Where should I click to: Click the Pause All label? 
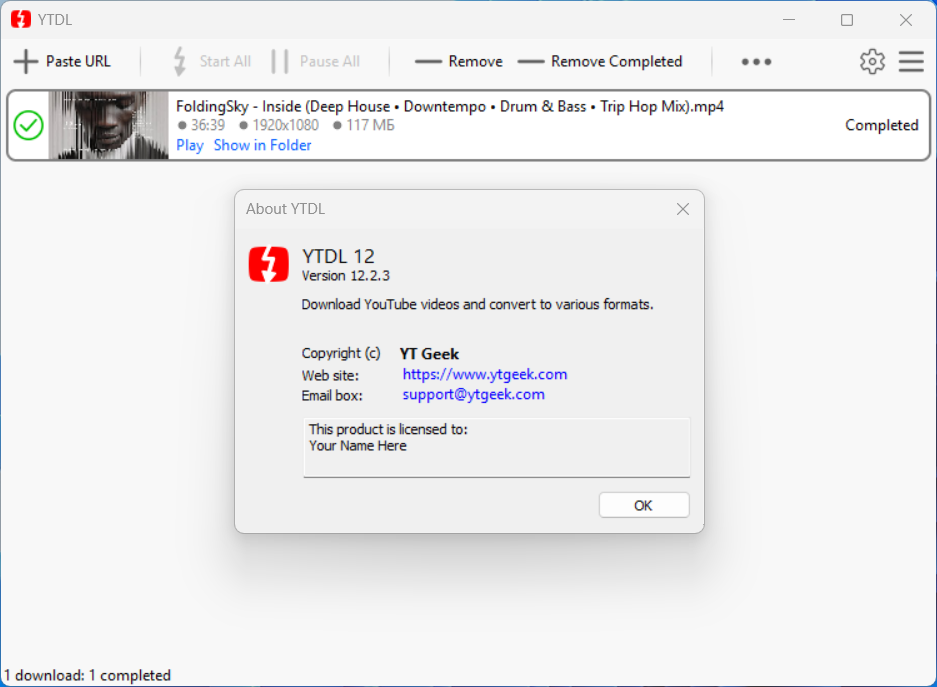[x=329, y=62]
